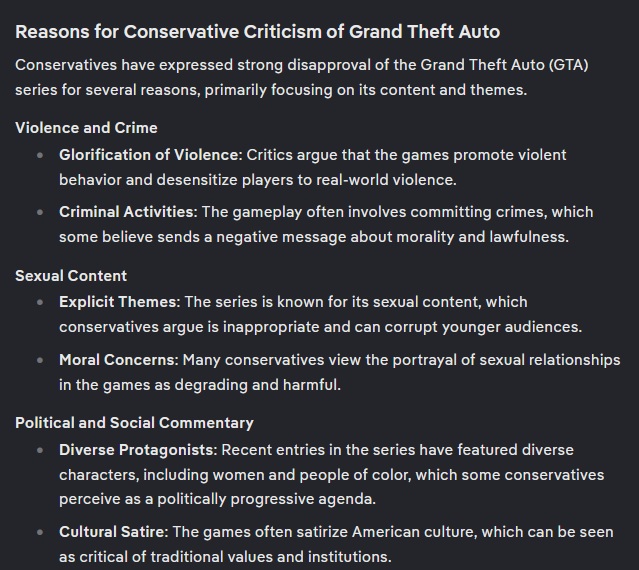Select the bold 'Moral Concerns' label
The width and height of the screenshot is (639, 570).
pyautogui.click(x=119, y=360)
